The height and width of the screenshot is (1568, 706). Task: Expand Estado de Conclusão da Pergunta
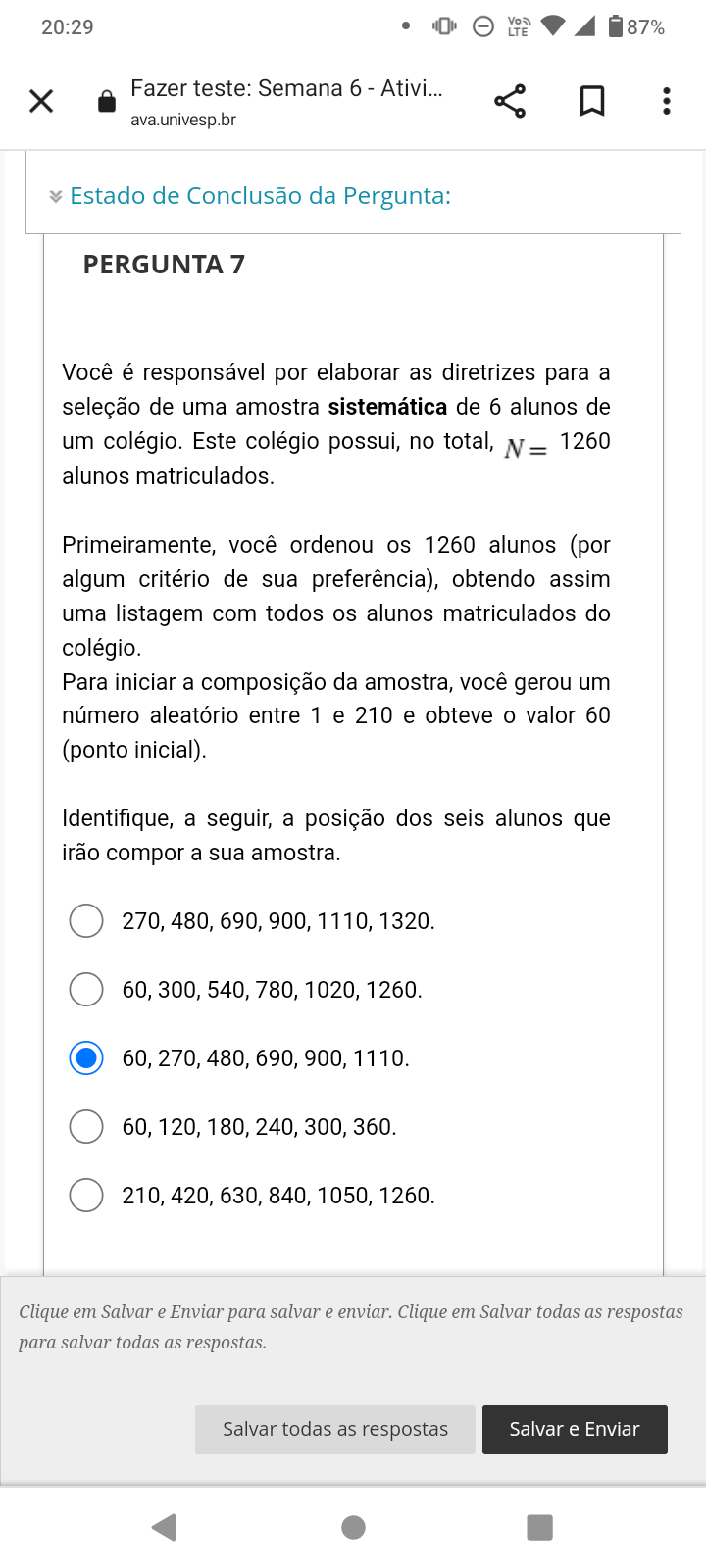tap(260, 196)
